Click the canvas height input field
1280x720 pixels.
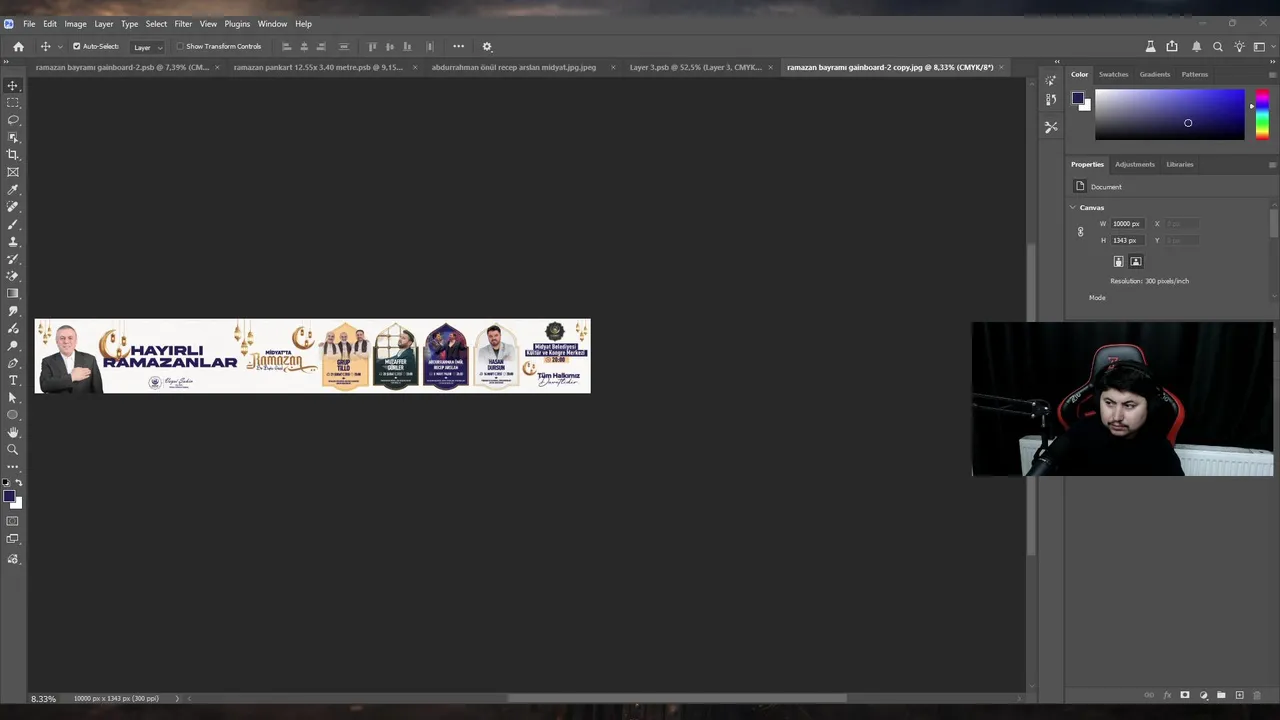click(1127, 240)
